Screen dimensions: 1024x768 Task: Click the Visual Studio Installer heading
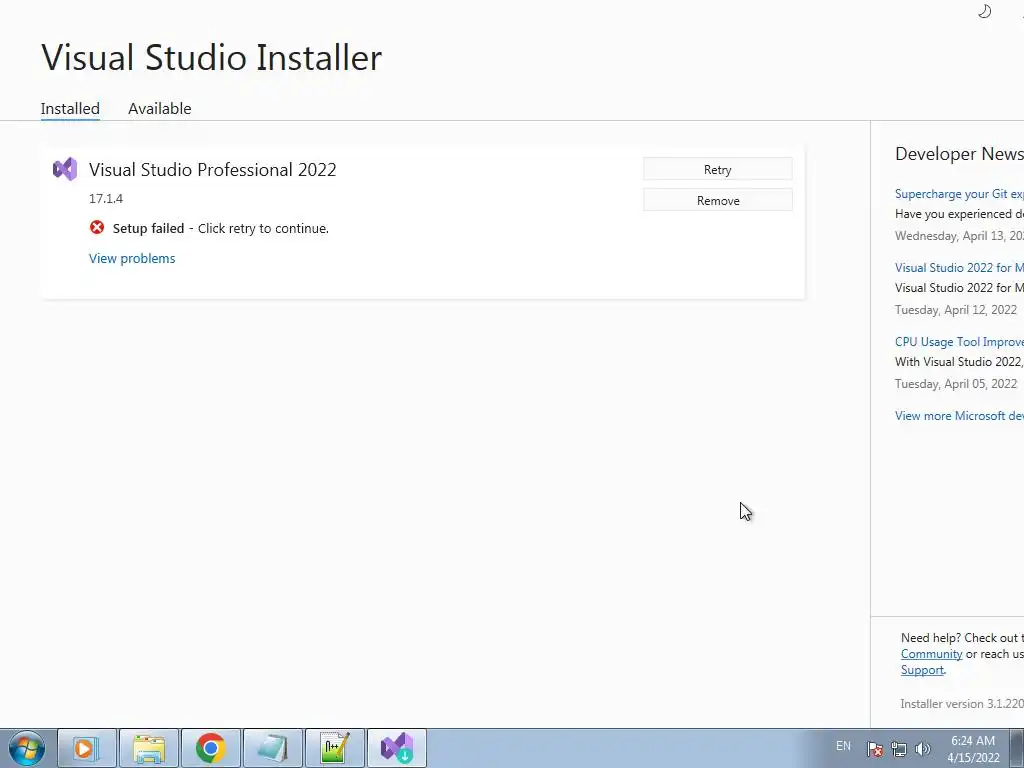point(212,57)
